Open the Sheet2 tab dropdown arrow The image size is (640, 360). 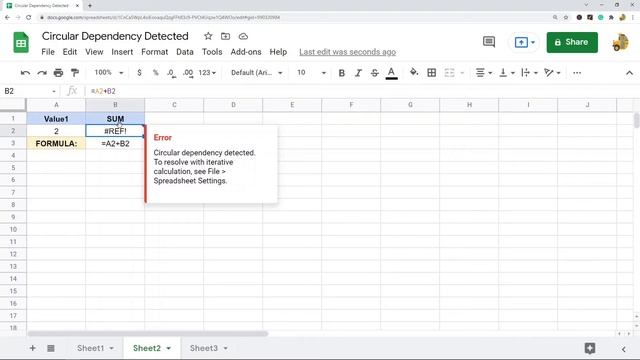169,349
